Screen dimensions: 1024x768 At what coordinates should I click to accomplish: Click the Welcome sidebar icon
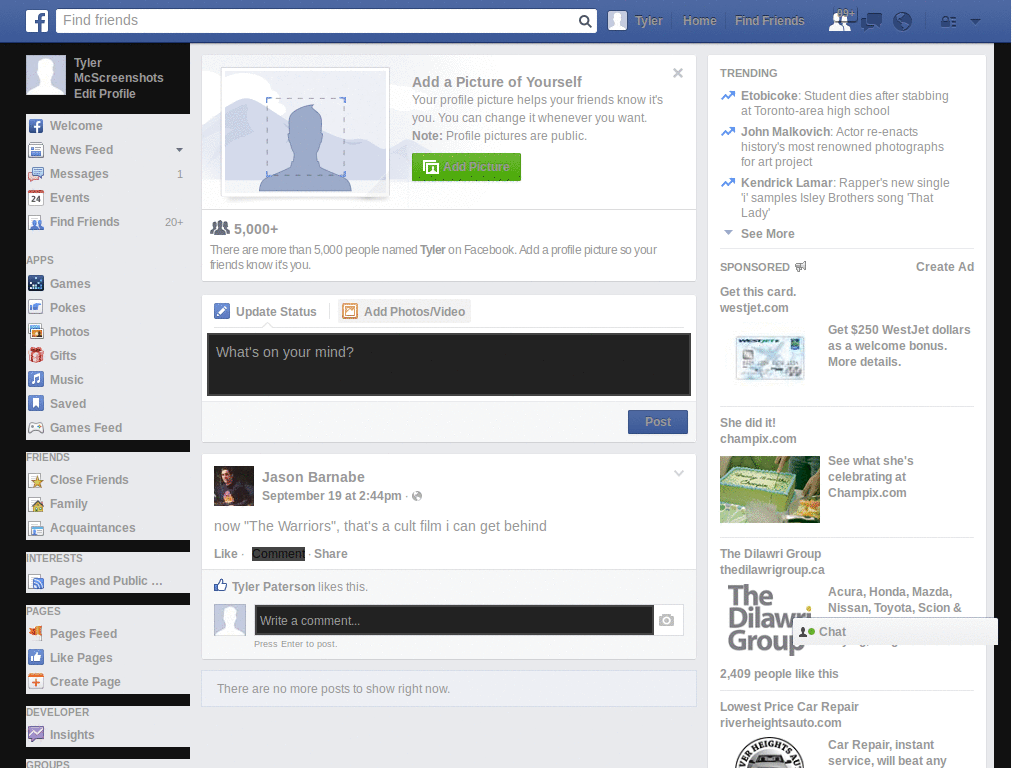(x=36, y=126)
